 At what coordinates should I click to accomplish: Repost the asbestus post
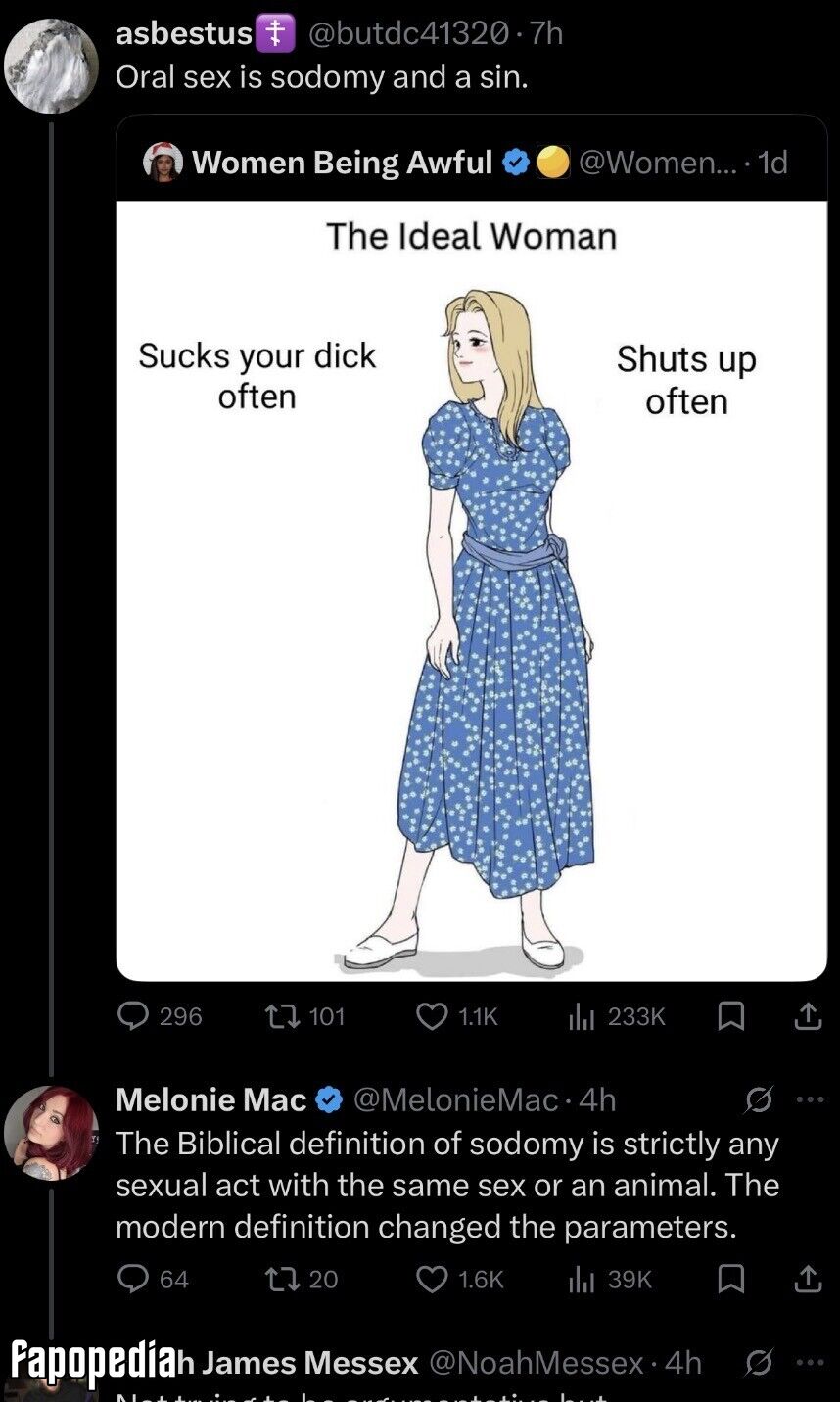(x=305, y=1016)
